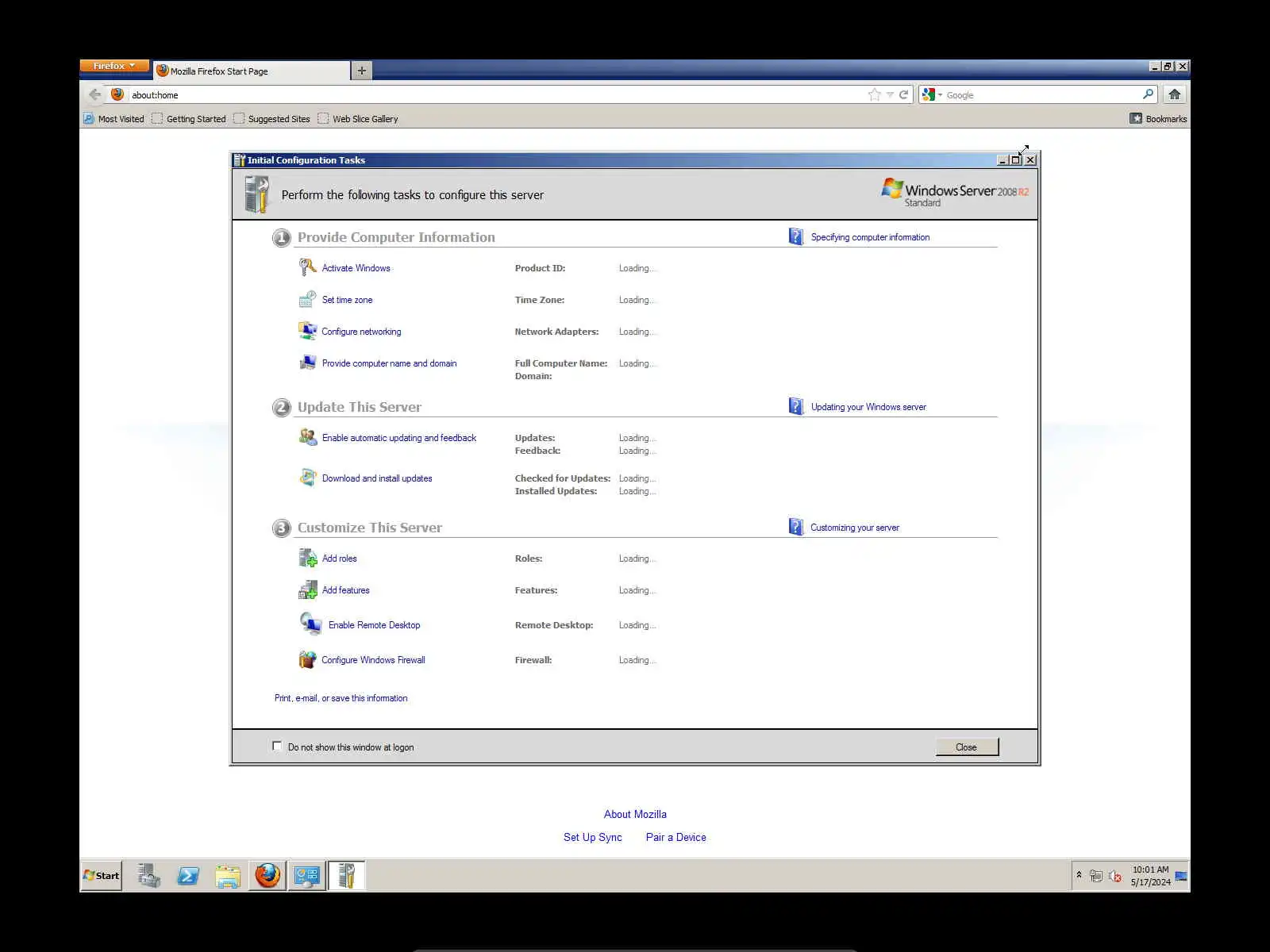Open the Customizing your server help link

point(855,528)
